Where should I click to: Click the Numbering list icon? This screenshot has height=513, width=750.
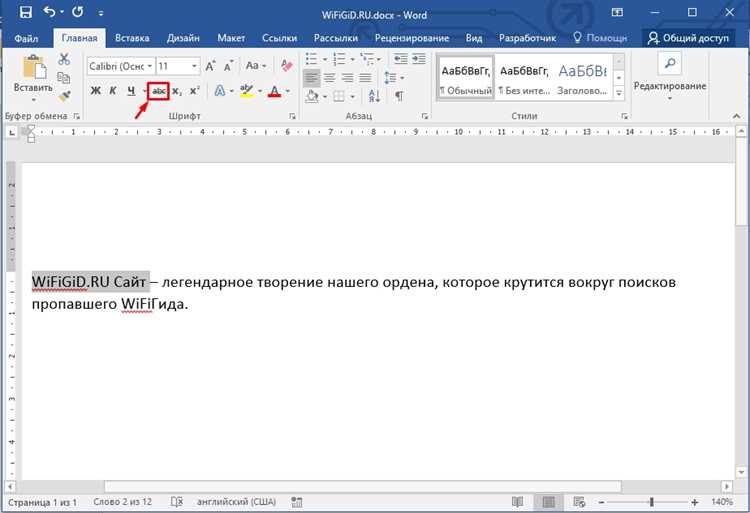(x=339, y=59)
